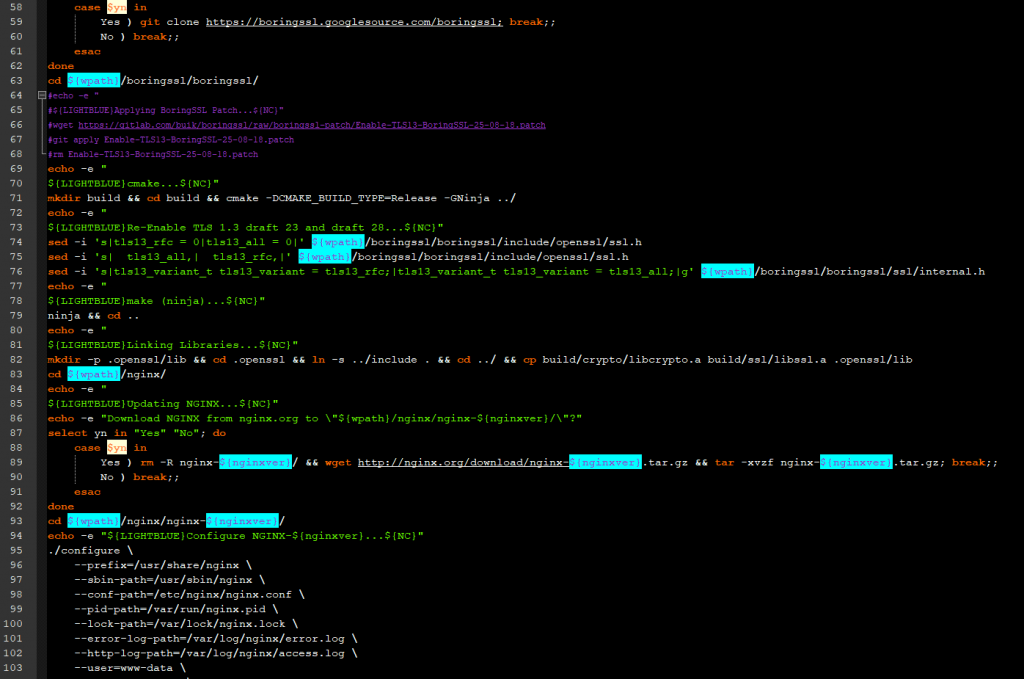Click line number 58 in the gutter

click(x=15, y=7)
